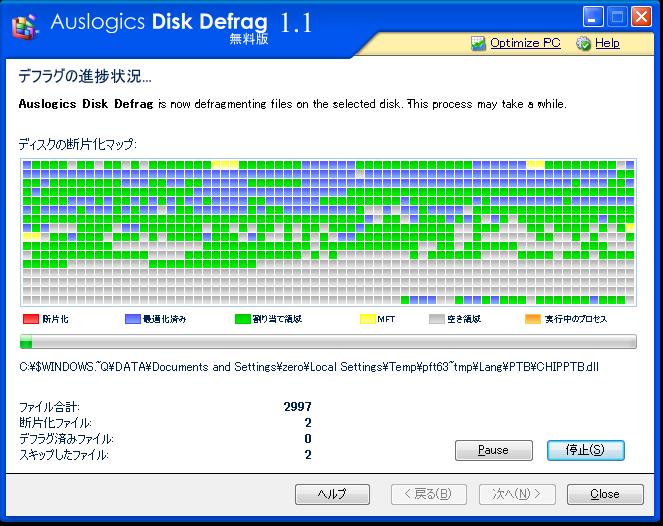Click the gray 空き領域 legend swatch

pyautogui.click(x=436, y=319)
